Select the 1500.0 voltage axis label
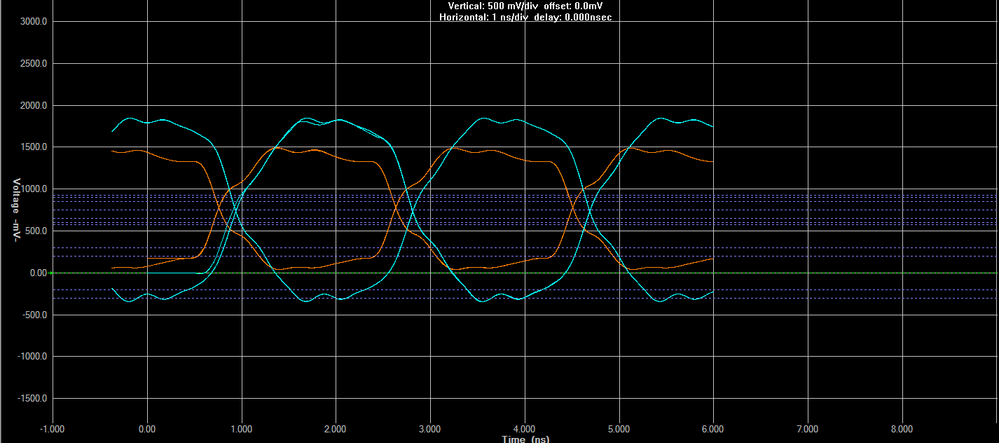Viewport: 999px width, 443px height. [x=35, y=147]
